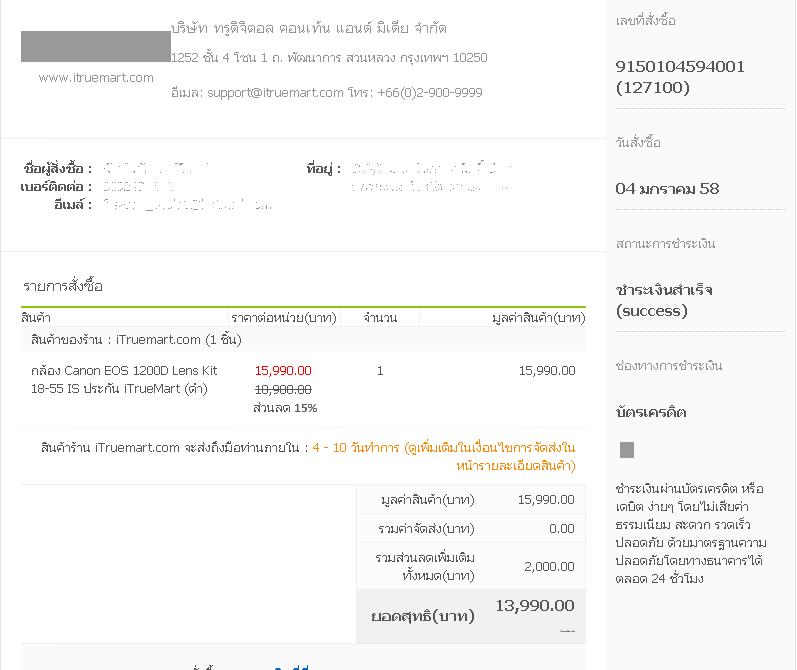Click column header สินค้า
This screenshot has width=797, height=670.
tap(36, 318)
